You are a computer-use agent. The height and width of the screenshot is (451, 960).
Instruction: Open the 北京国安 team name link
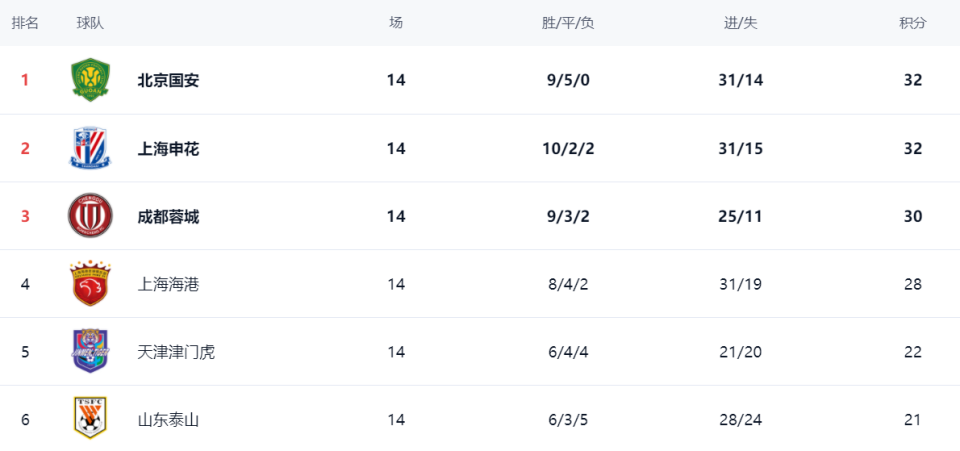pyautogui.click(x=168, y=80)
